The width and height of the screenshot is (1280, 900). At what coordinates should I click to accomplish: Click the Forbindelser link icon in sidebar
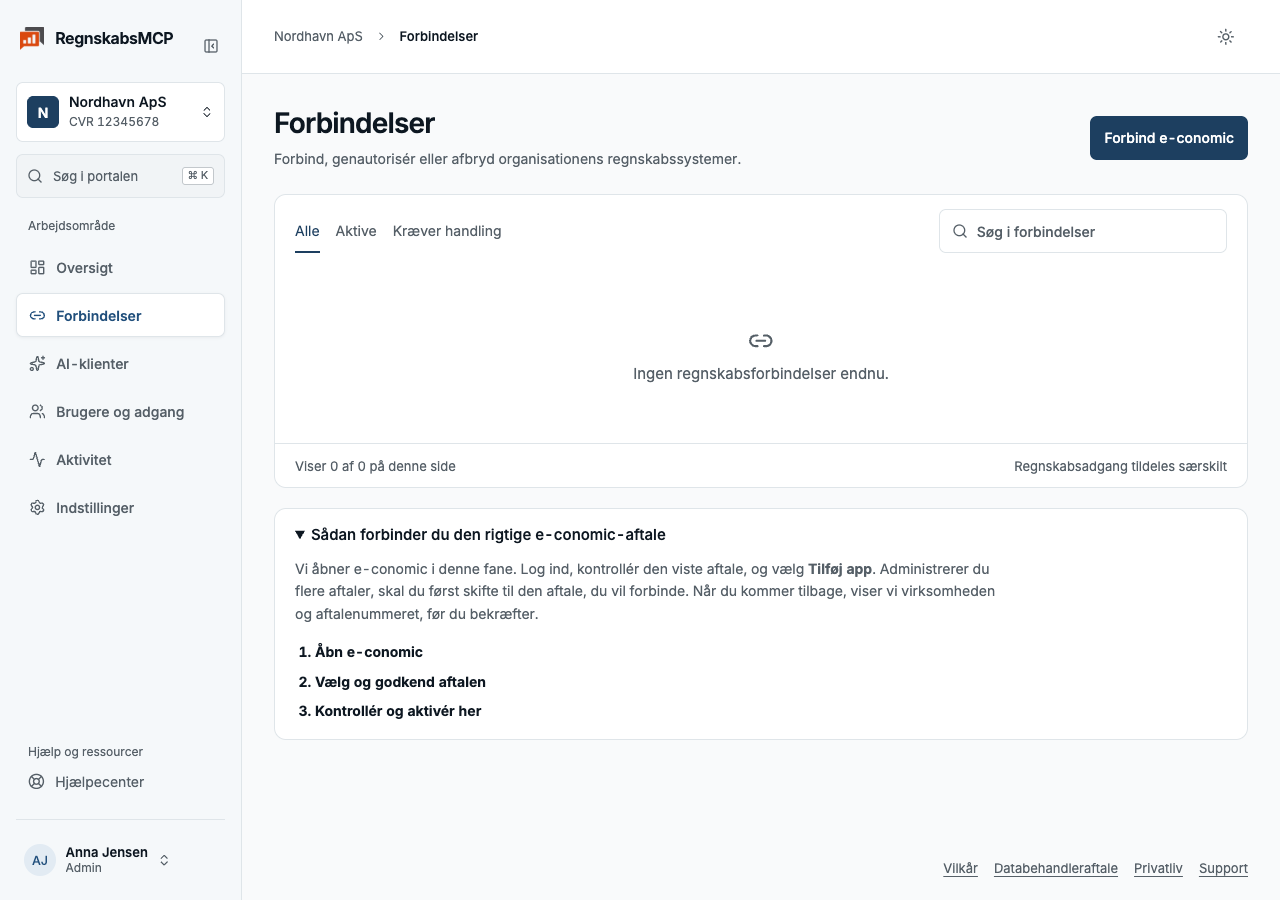pyautogui.click(x=37, y=316)
